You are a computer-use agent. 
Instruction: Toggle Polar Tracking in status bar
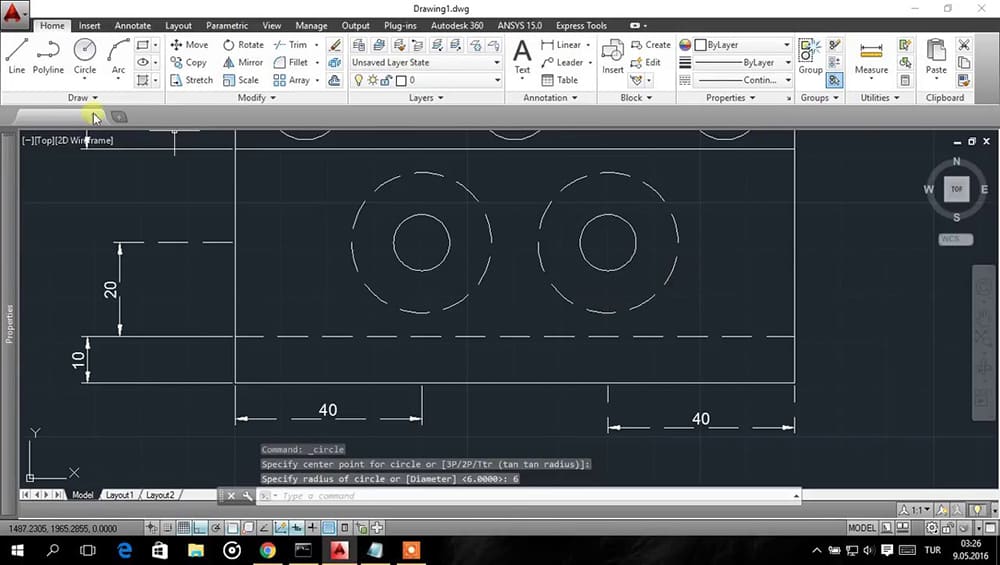pyautogui.click(x=216, y=527)
